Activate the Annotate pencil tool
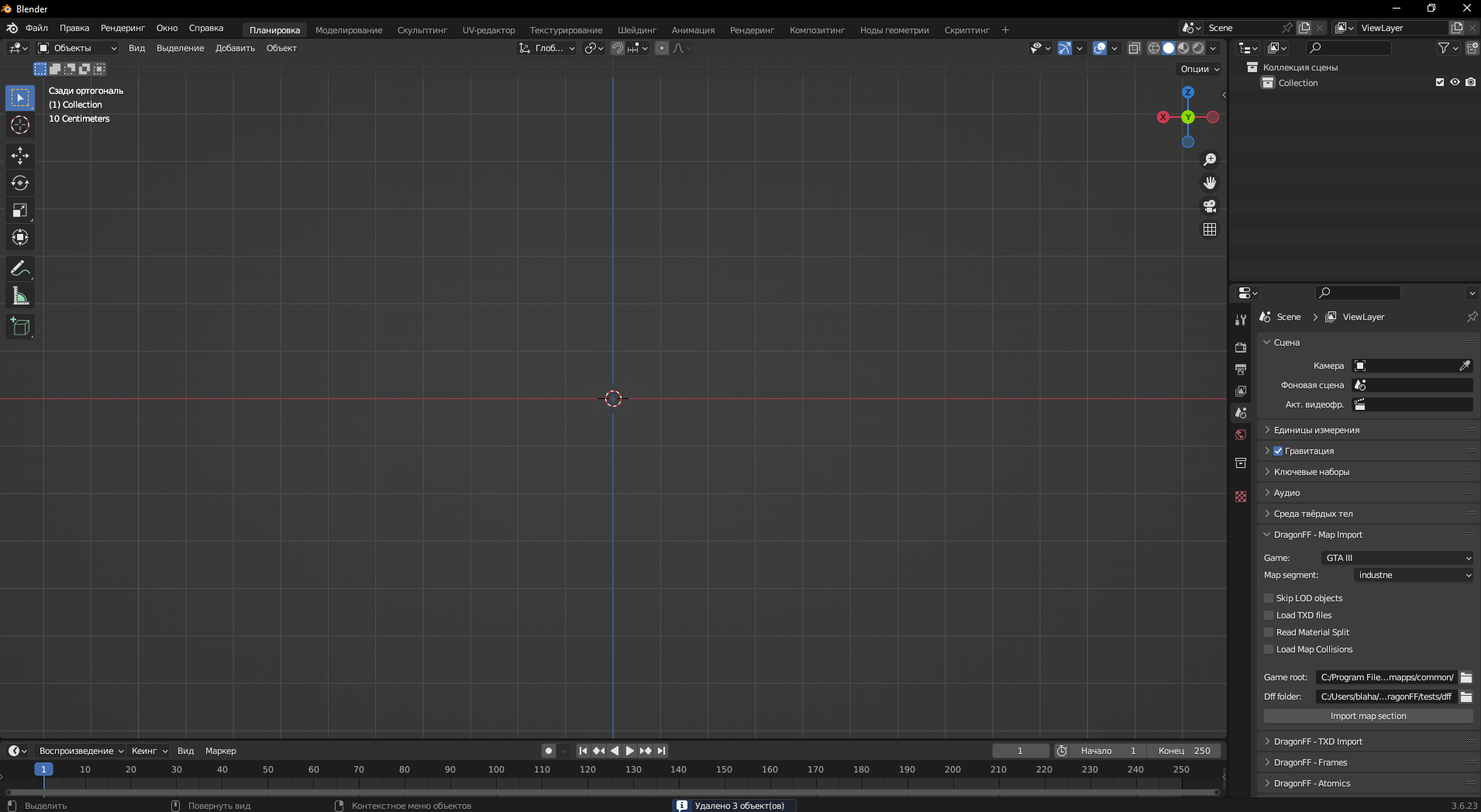Image resolution: width=1481 pixels, height=812 pixels. point(20,268)
